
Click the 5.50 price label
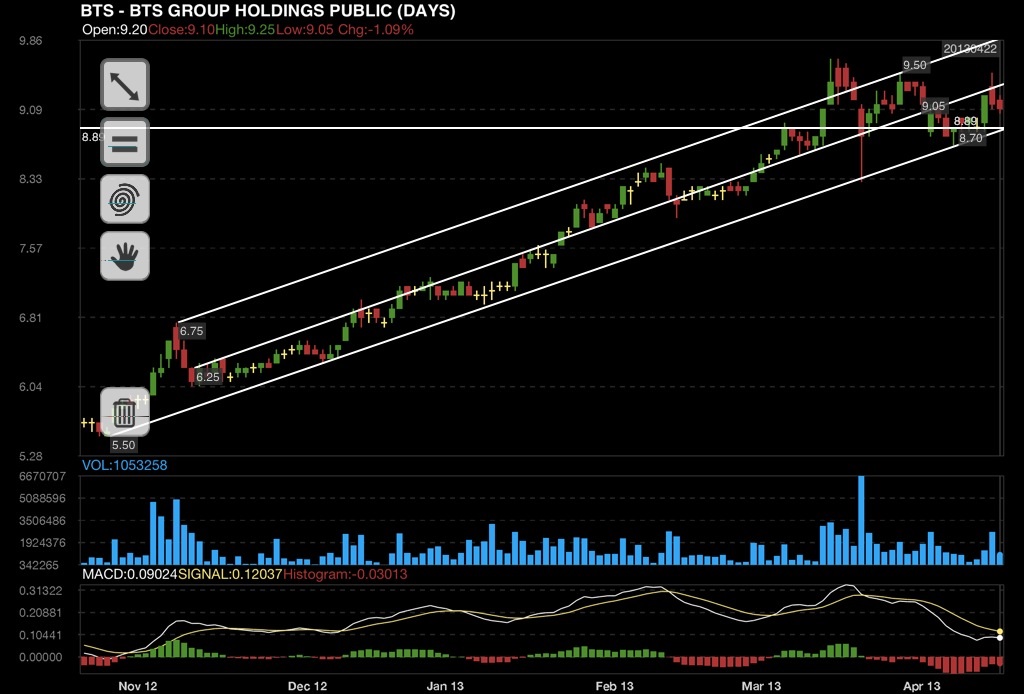[x=123, y=445]
